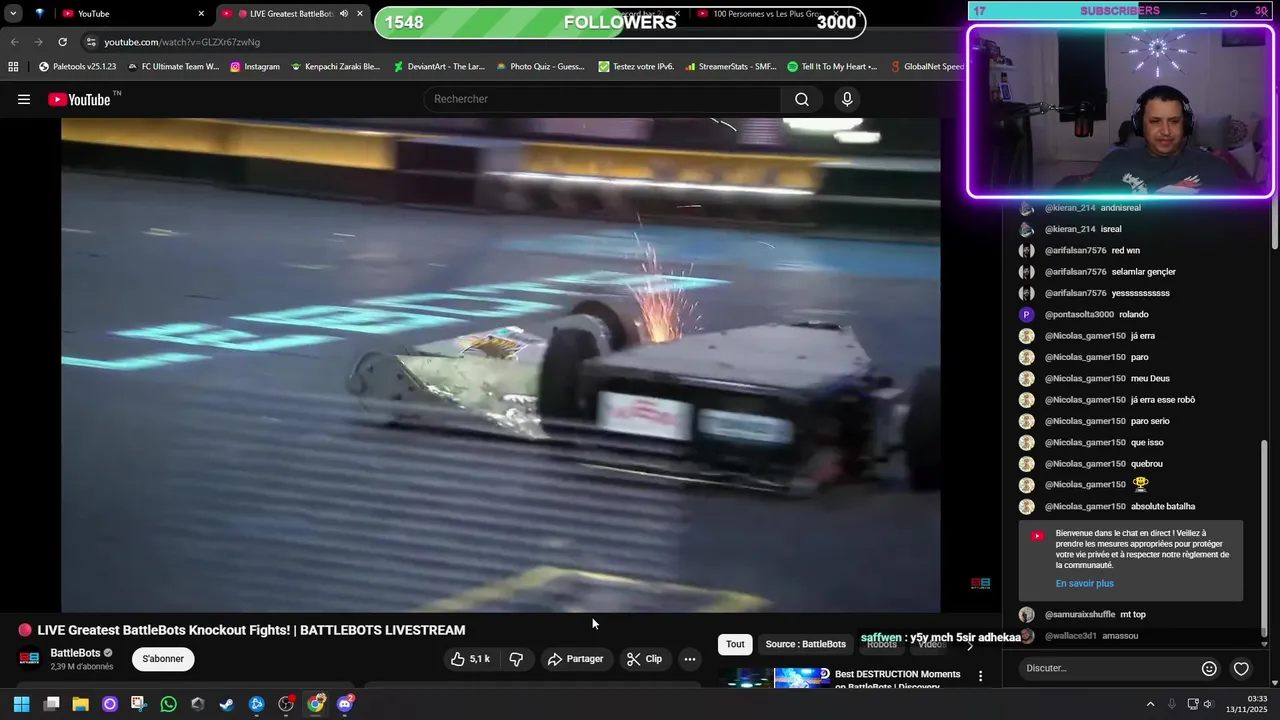Open Steam from the taskbar
The image size is (1280, 720).
227,704
